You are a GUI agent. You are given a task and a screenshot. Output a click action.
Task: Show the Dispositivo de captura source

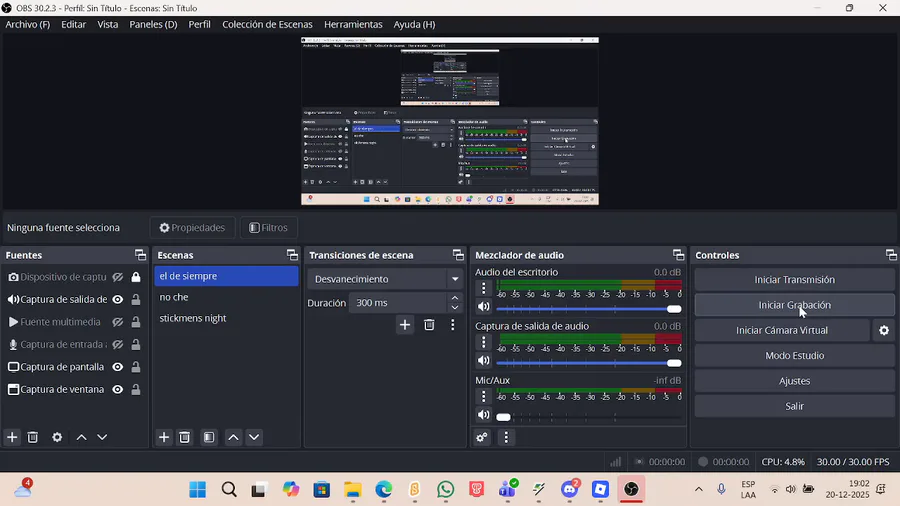(118, 277)
